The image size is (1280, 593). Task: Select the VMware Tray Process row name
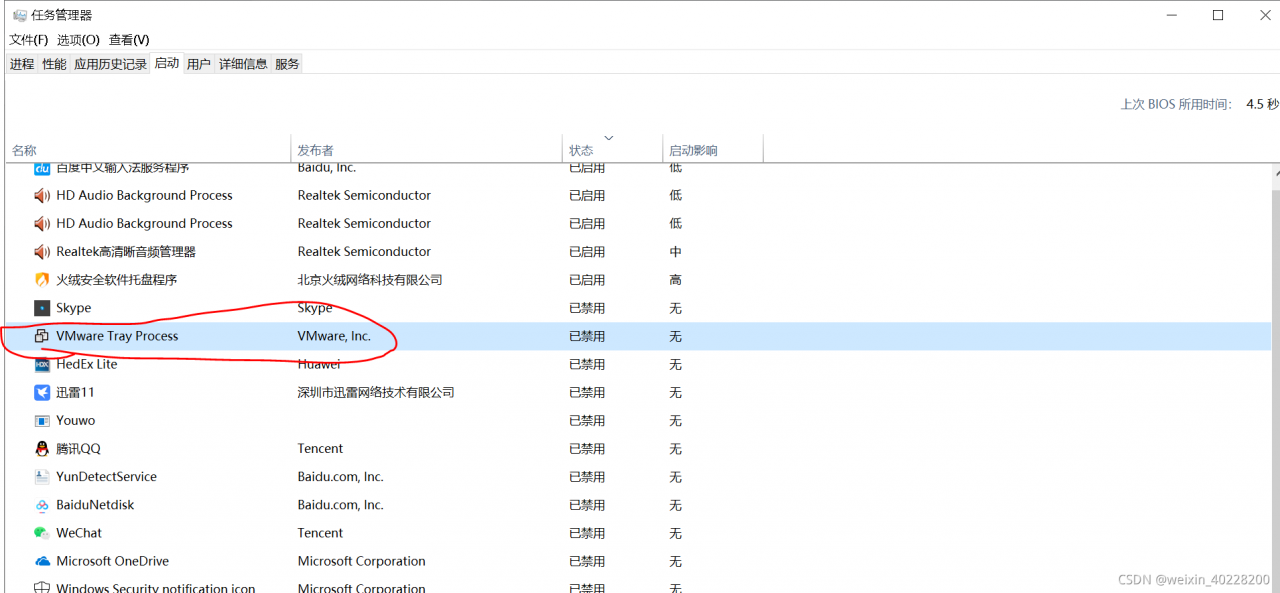tap(117, 336)
